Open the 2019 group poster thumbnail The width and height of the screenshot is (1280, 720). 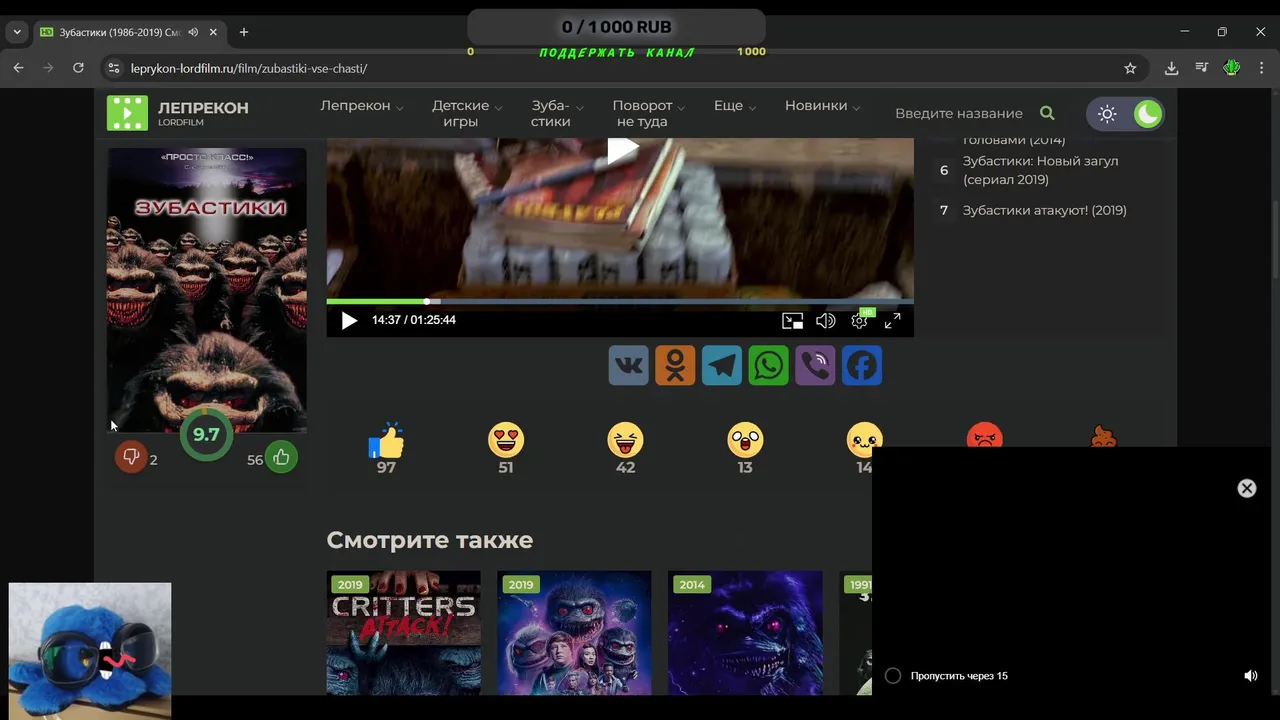pos(574,633)
